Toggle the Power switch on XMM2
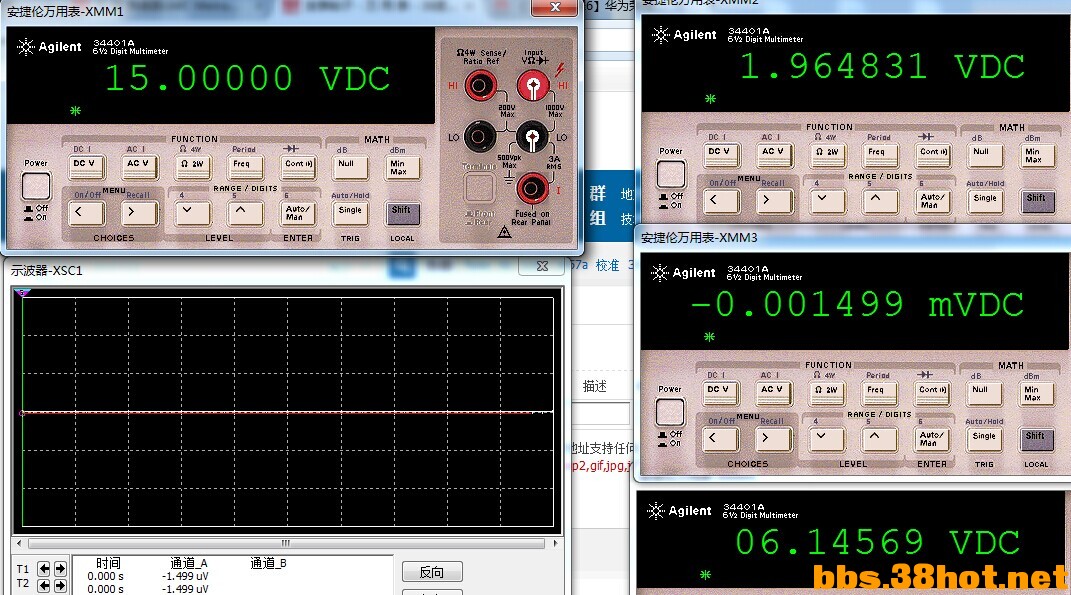The width and height of the screenshot is (1071, 595). pos(671,174)
